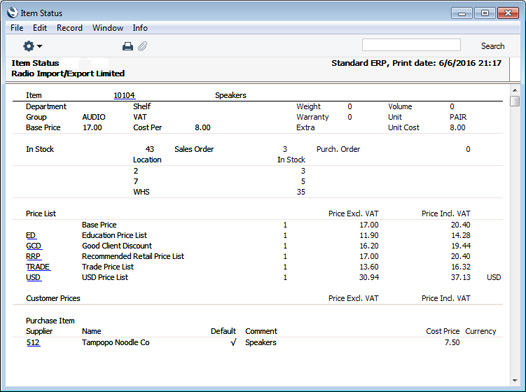Click the 11.90 Education price value
The image size is (526, 392).
(369, 235)
